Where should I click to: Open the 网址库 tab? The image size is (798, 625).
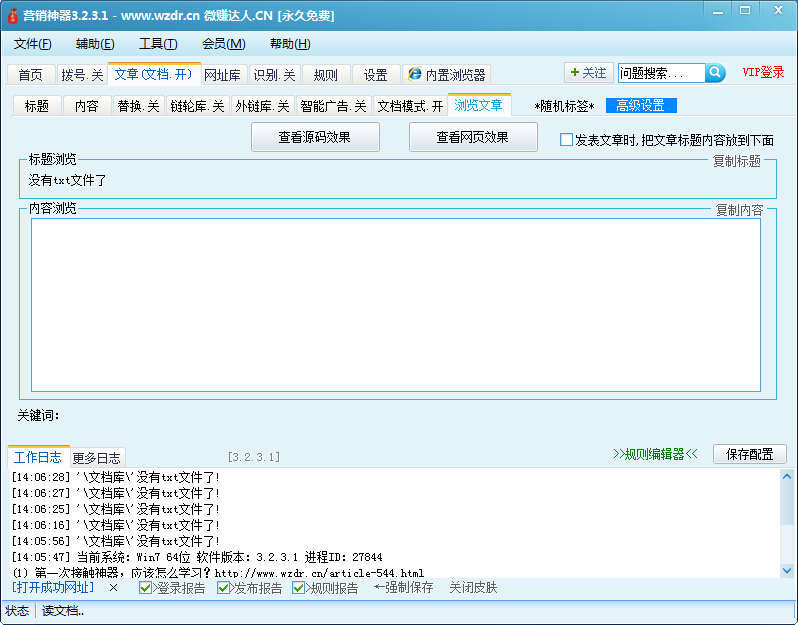pos(223,75)
